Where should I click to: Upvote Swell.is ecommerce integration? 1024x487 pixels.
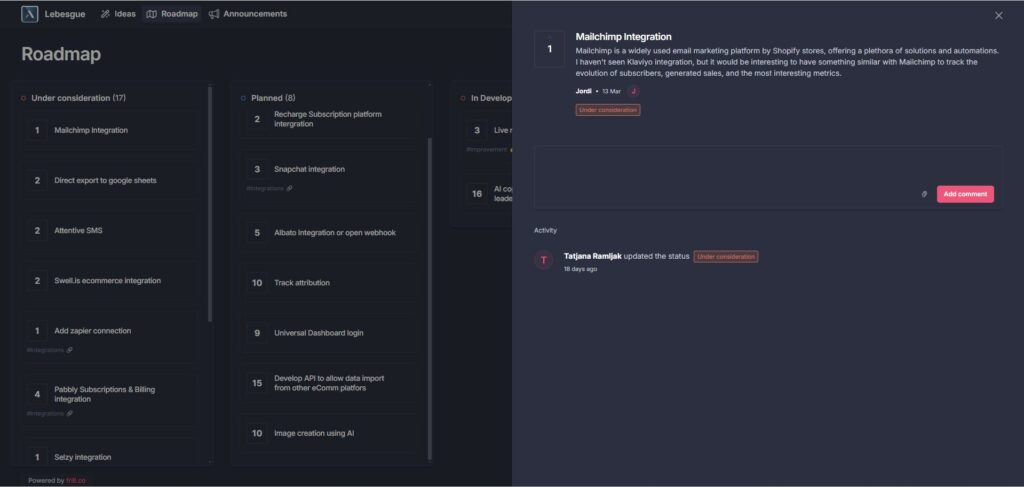coord(37,281)
